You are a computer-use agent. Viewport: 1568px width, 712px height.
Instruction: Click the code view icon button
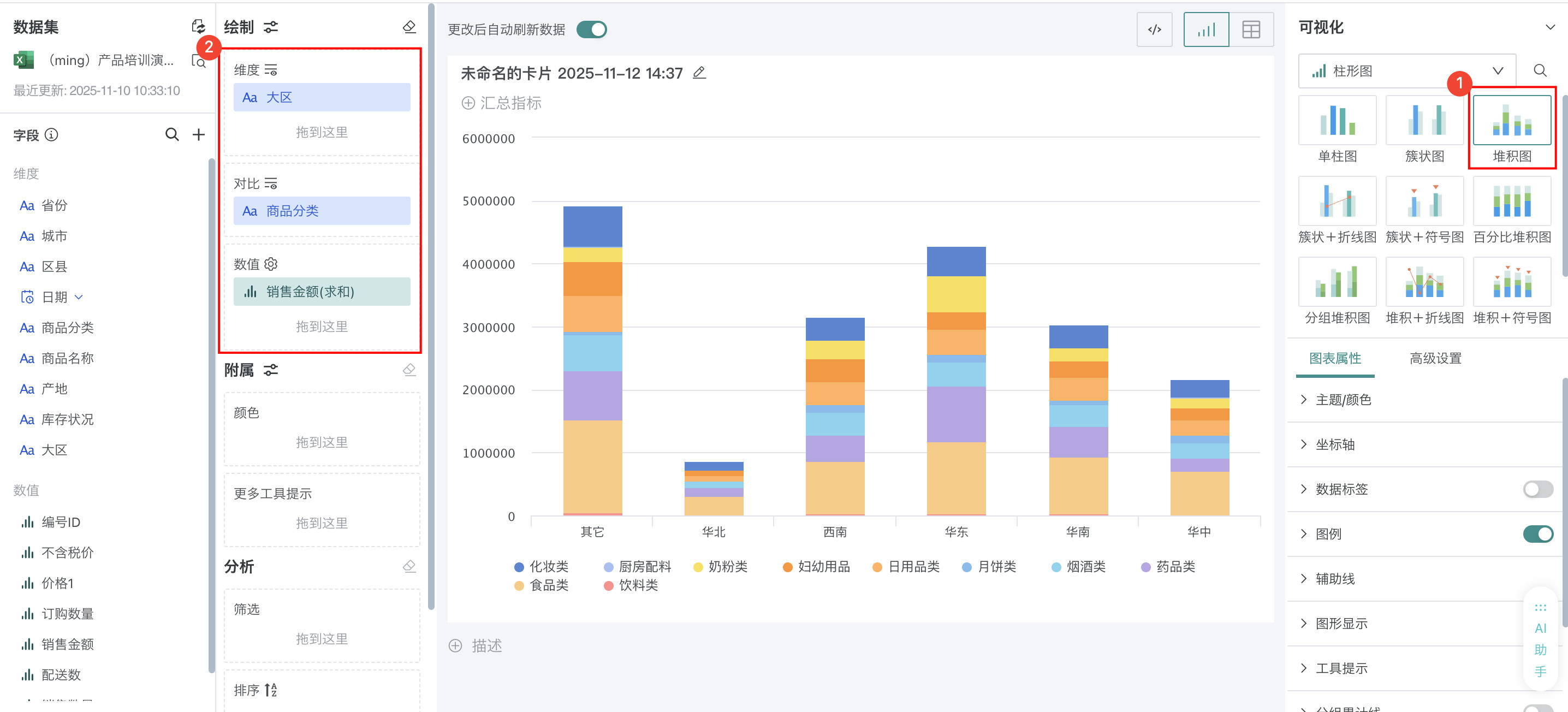click(x=1154, y=29)
